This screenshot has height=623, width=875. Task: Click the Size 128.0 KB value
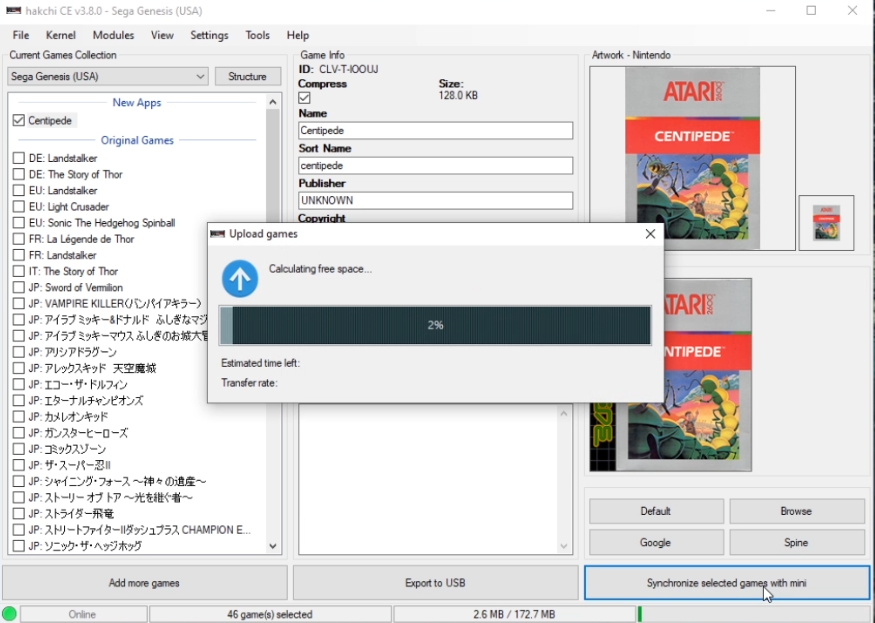(x=458, y=95)
